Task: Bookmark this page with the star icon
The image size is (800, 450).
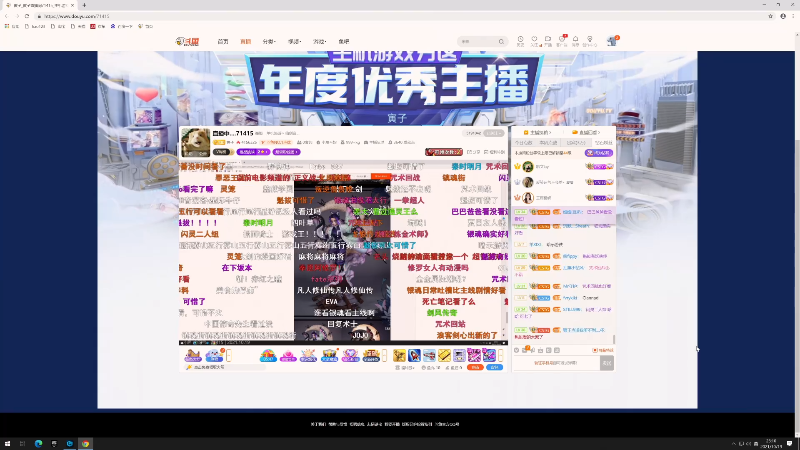Action: click(x=770, y=16)
